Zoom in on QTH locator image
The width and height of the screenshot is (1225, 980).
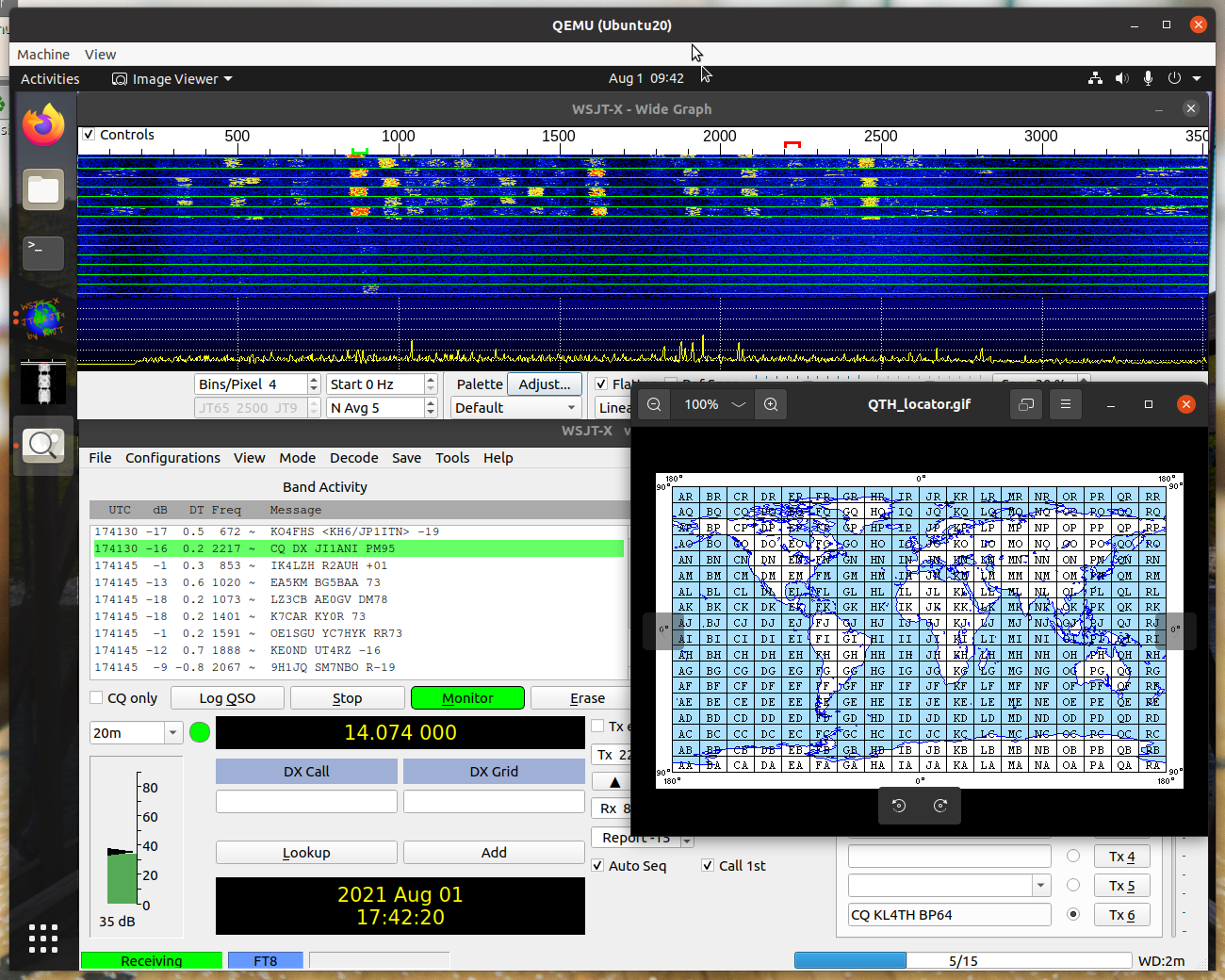[x=771, y=404]
